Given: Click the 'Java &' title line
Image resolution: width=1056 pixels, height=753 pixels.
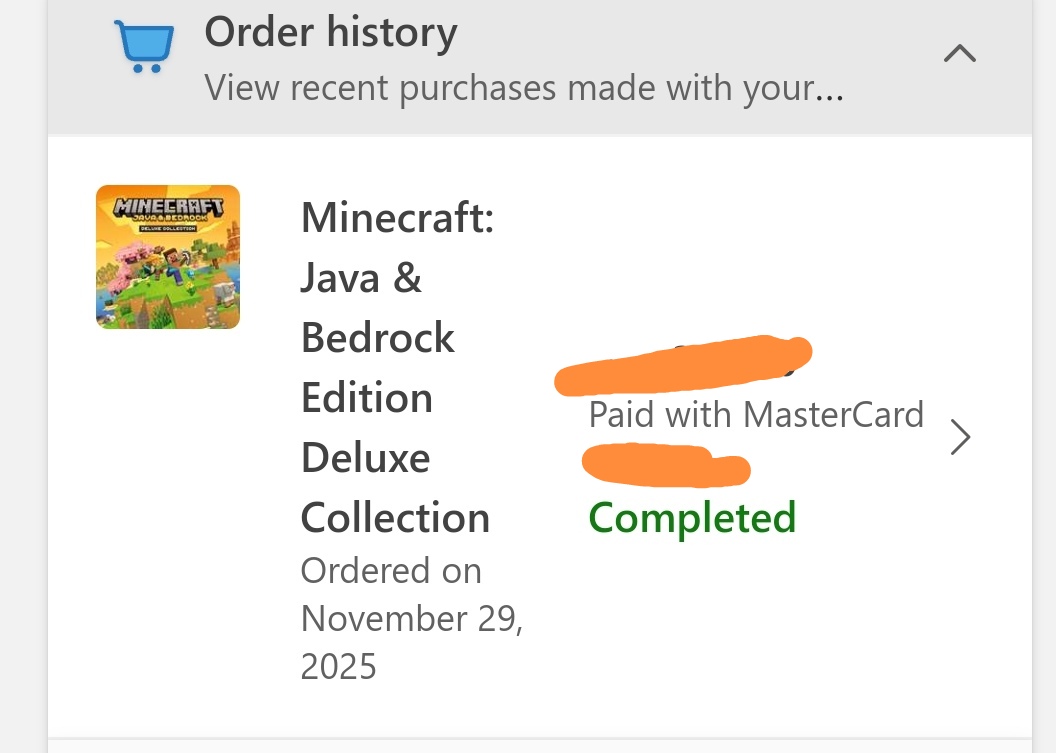Looking at the screenshot, I should 361,278.
